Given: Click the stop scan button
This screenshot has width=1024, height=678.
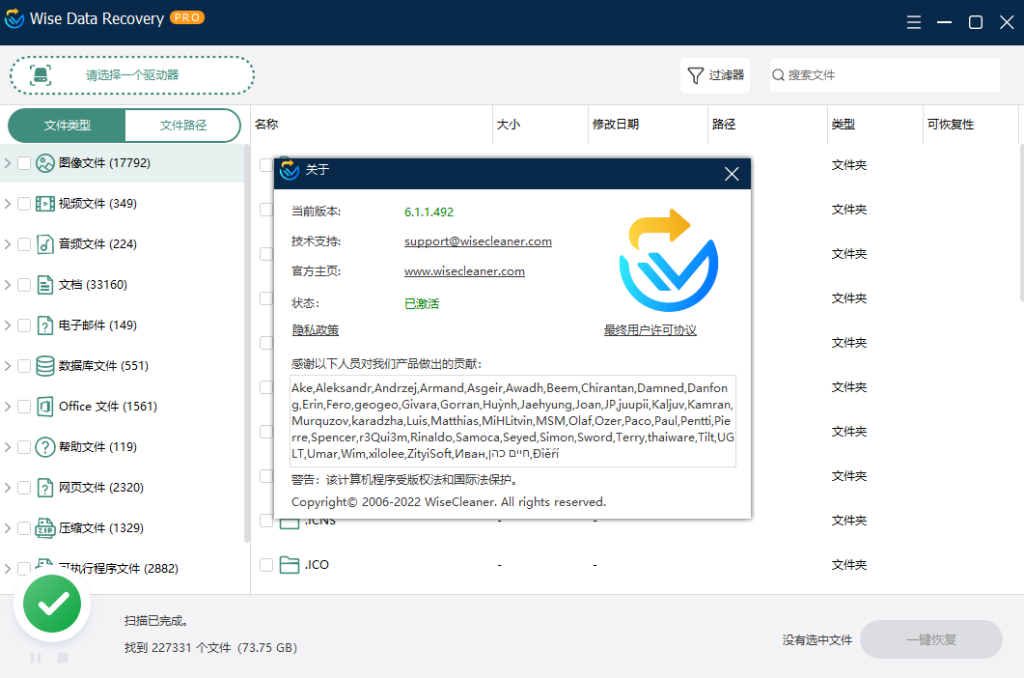Looking at the screenshot, I should click(63, 658).
